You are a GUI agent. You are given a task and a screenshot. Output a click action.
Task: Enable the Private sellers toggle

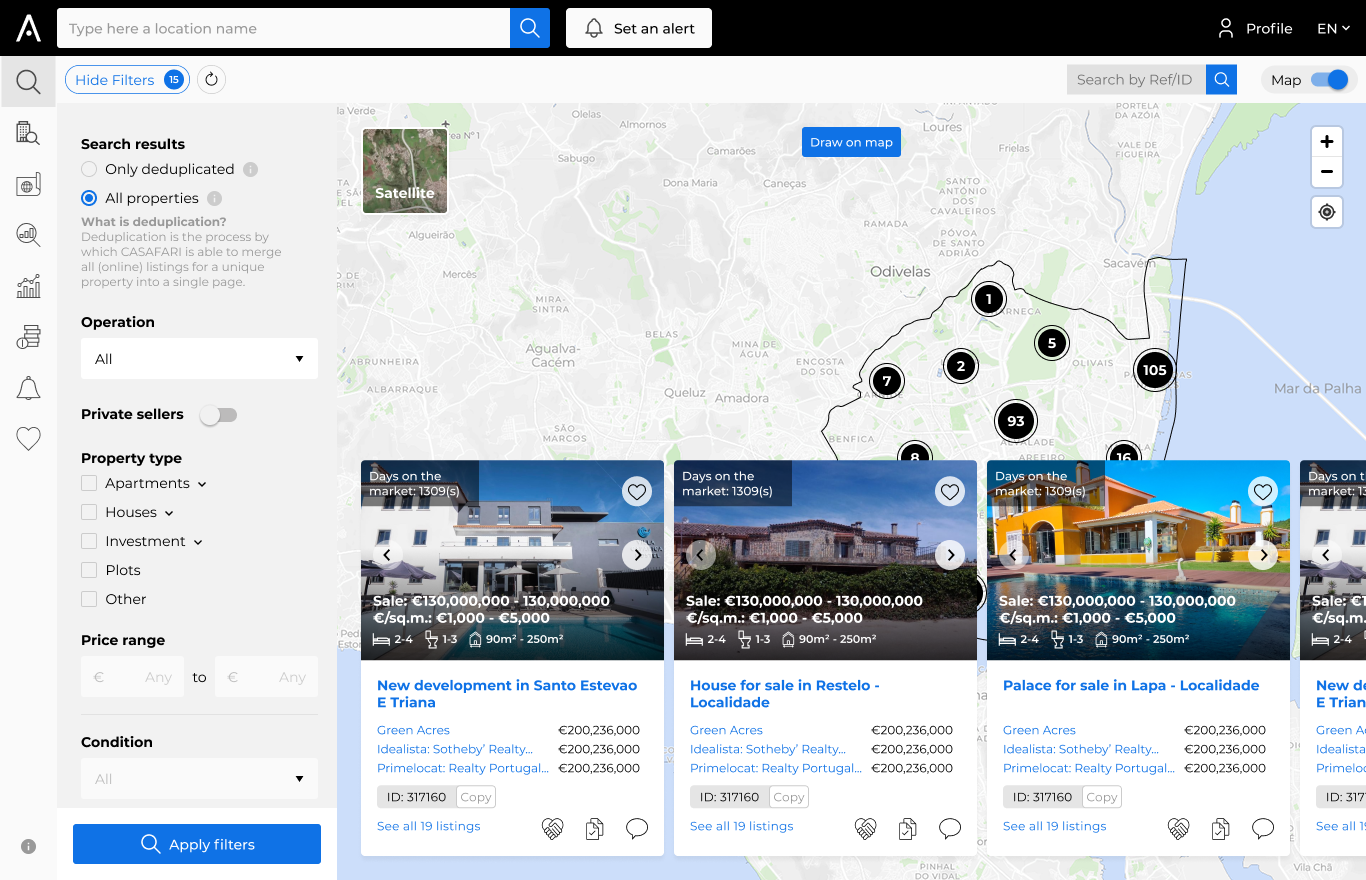click(x=218, y=415)
